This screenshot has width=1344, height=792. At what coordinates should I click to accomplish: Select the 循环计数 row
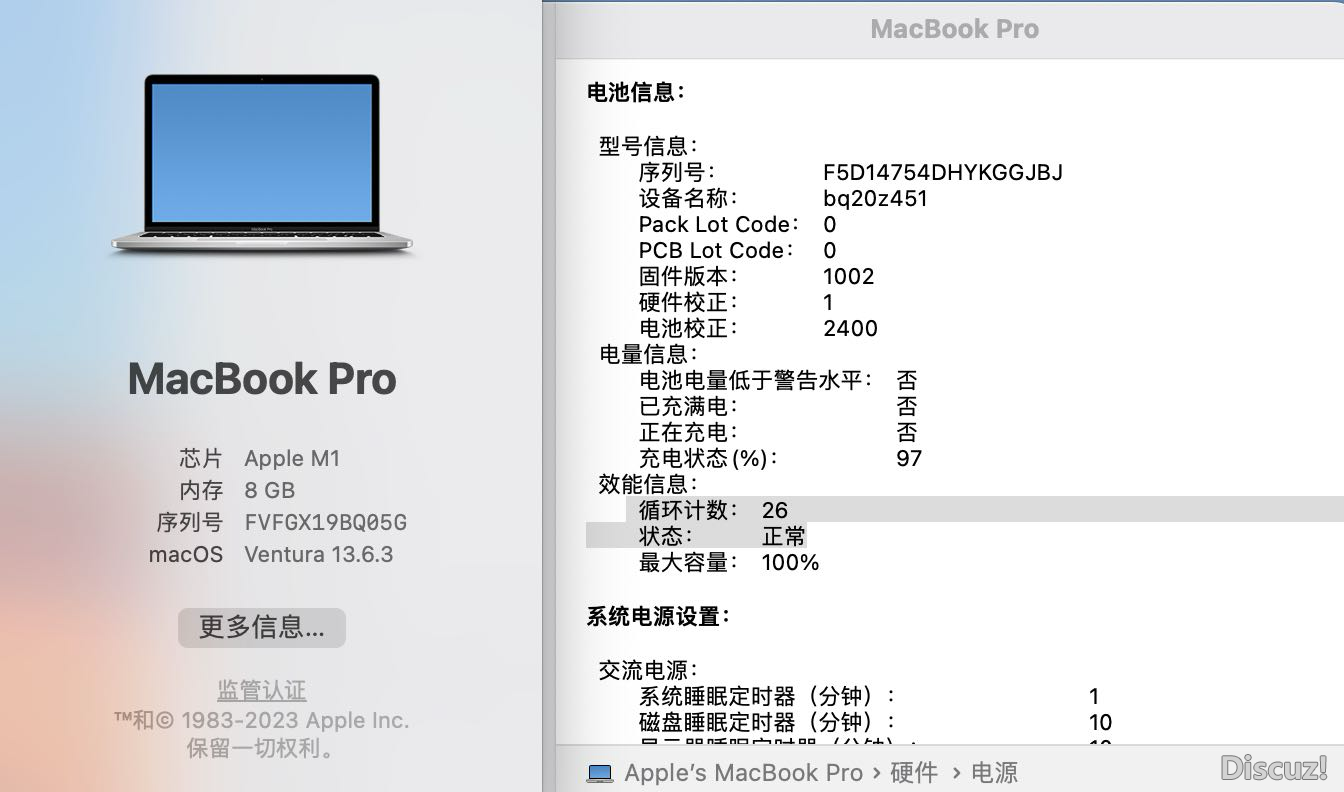[x=985, y=510]
